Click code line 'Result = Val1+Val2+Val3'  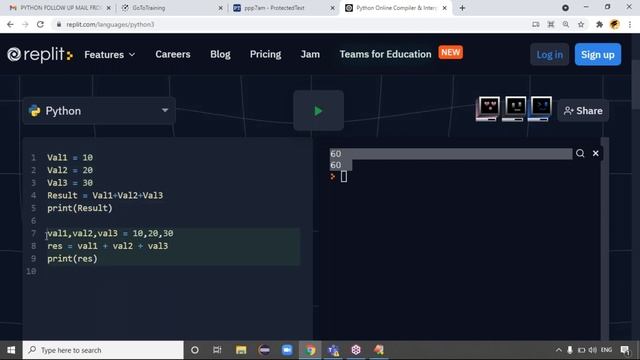[x=105, y=196]
